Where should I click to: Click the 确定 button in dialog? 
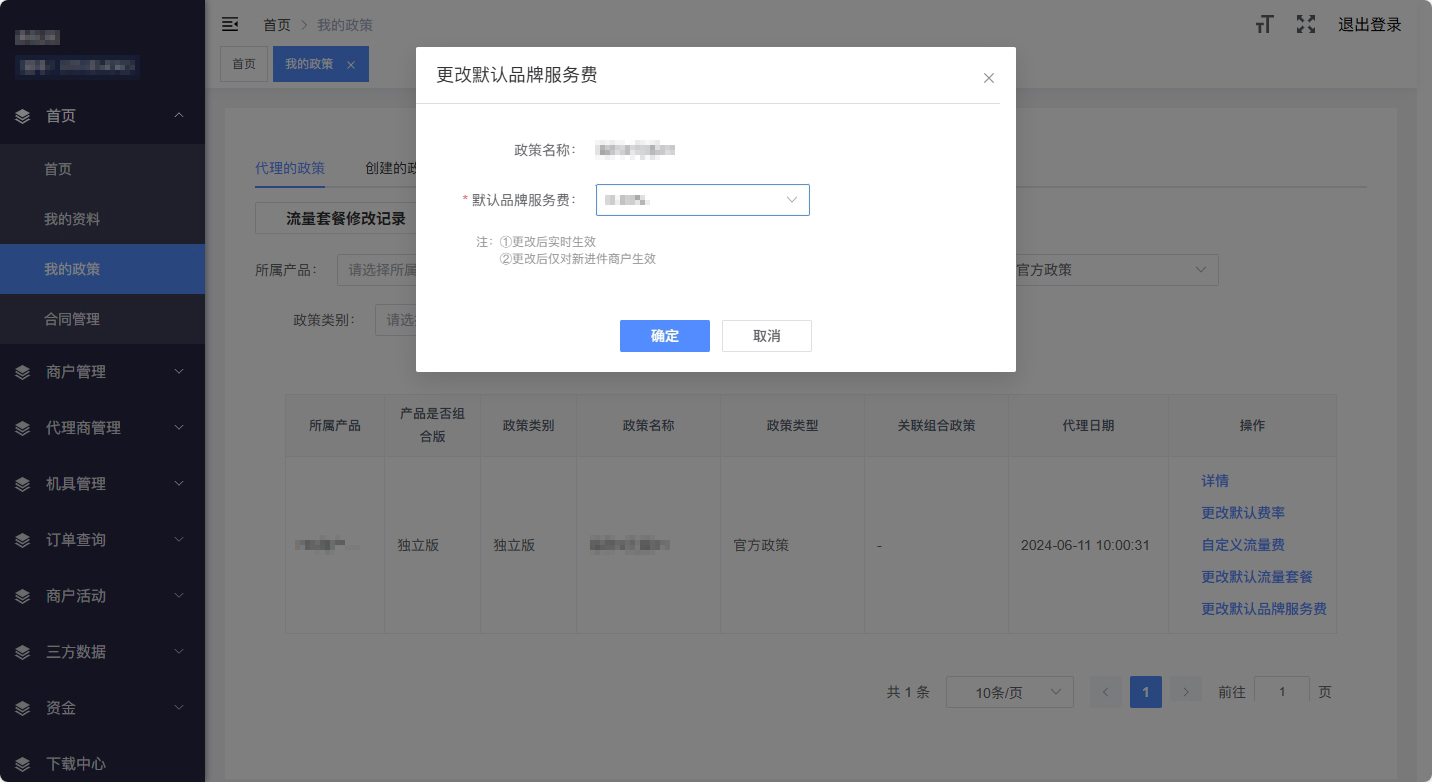664,336
